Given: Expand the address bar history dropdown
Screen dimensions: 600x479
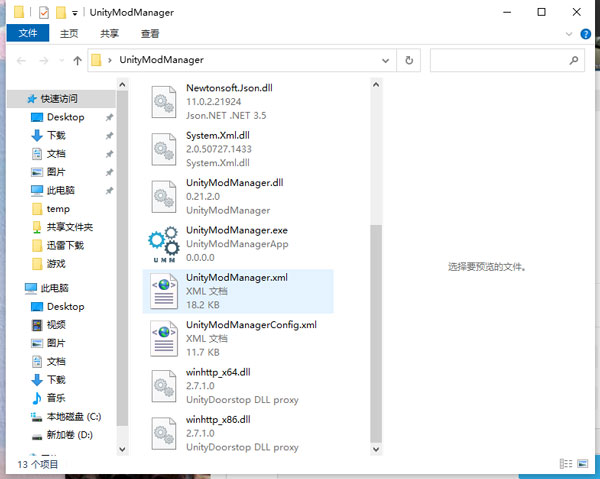Looking at the screenshot, I should pos(389,60).
